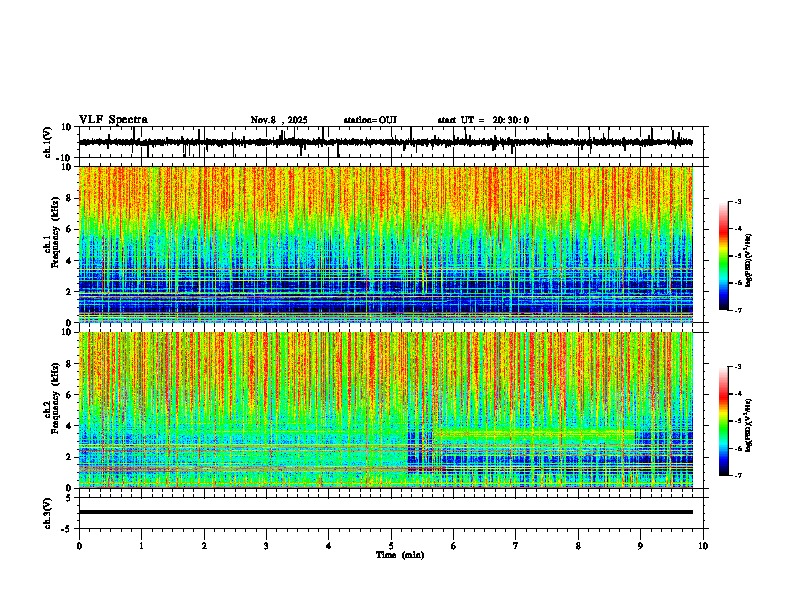Click the "station=OUI" header label
Image resolution: width=792 pixels, height=612 pixels.
point(370,120)
